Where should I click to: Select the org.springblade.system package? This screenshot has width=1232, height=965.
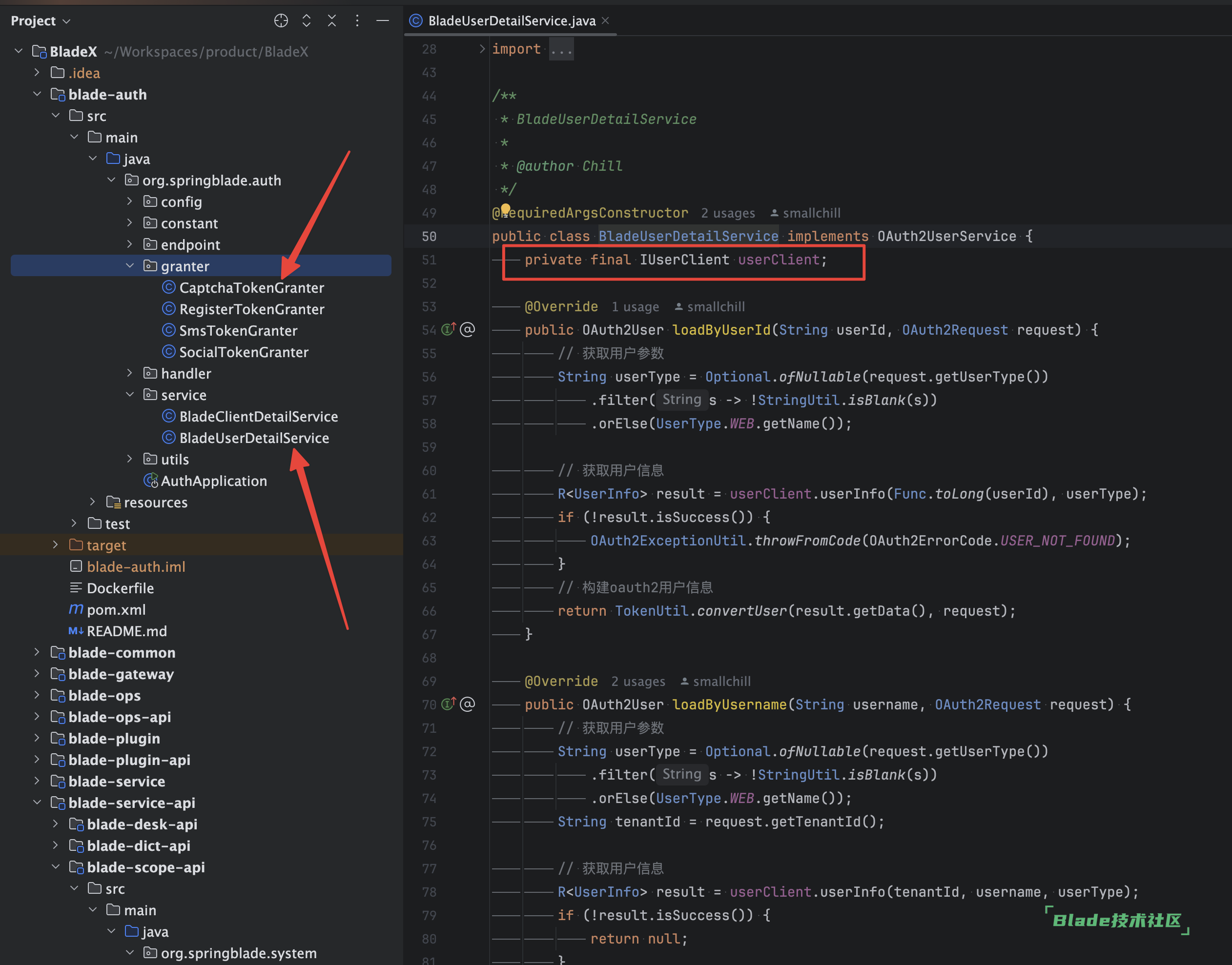coord(238,953)
